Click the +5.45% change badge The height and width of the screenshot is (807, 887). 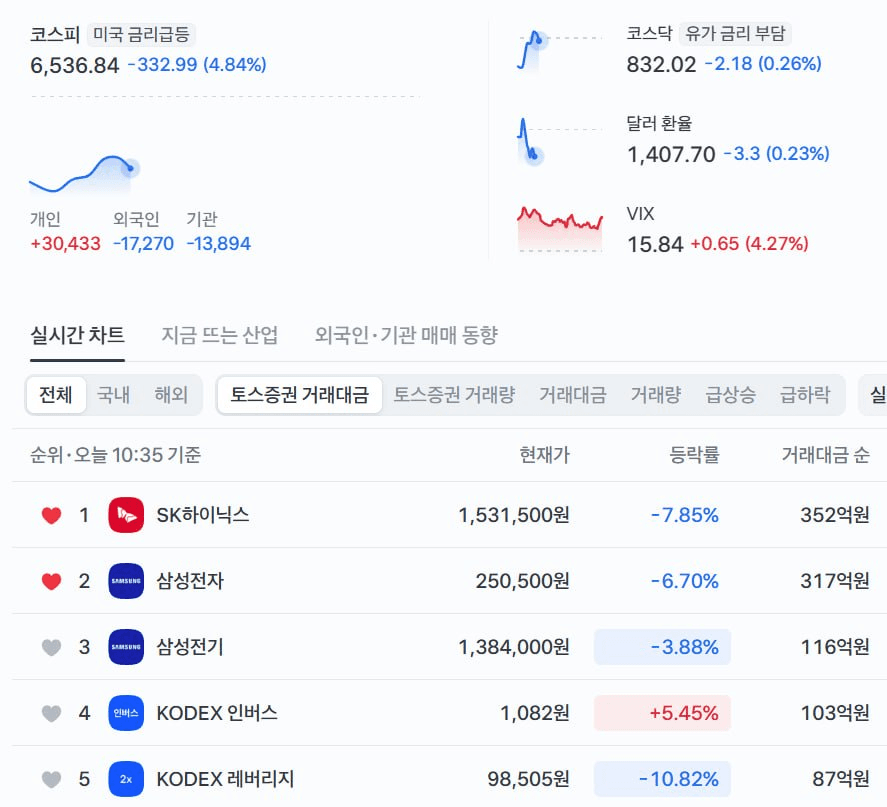coord(662,713)
